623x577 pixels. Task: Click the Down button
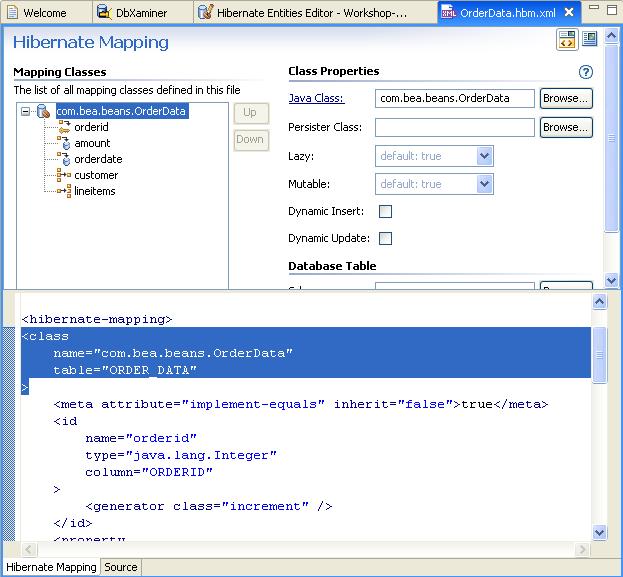251,140
